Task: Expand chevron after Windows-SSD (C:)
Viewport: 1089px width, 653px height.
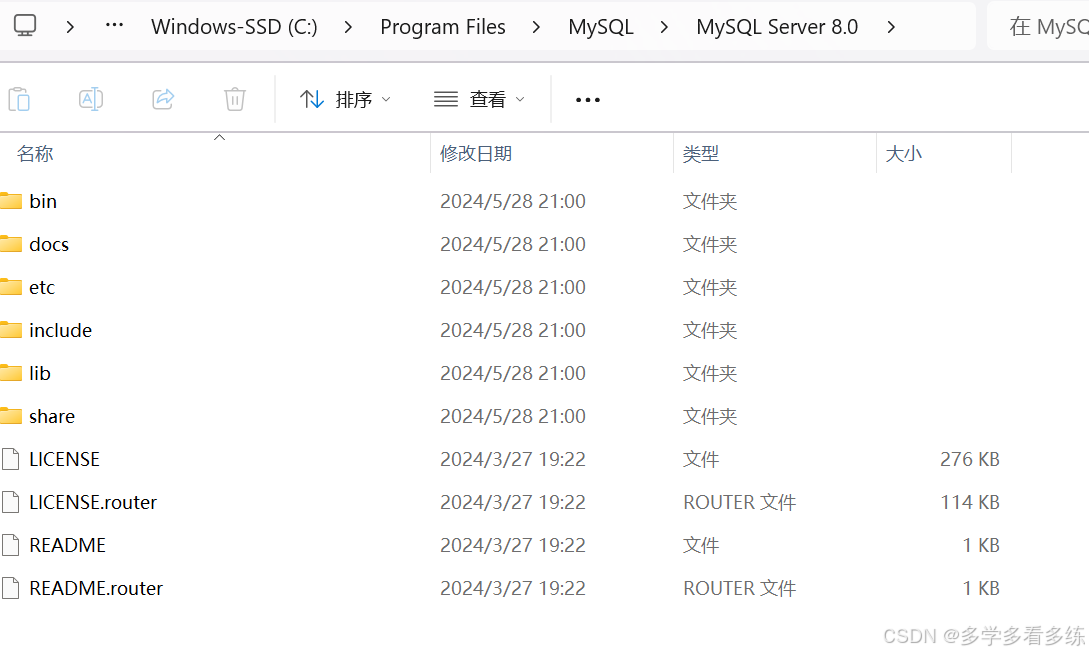Action: coord(348,27)
